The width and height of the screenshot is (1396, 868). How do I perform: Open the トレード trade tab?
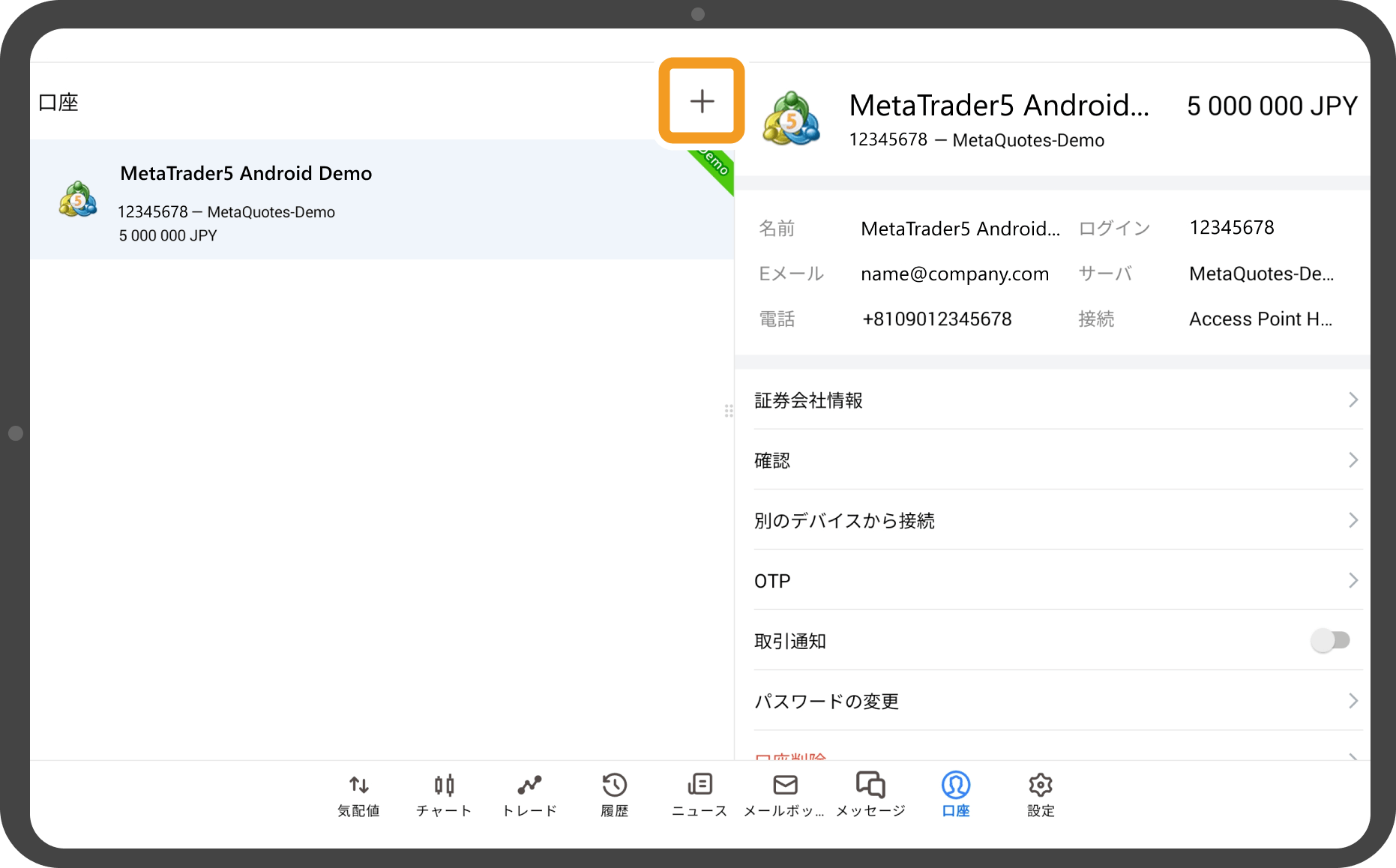click(529, 795)
